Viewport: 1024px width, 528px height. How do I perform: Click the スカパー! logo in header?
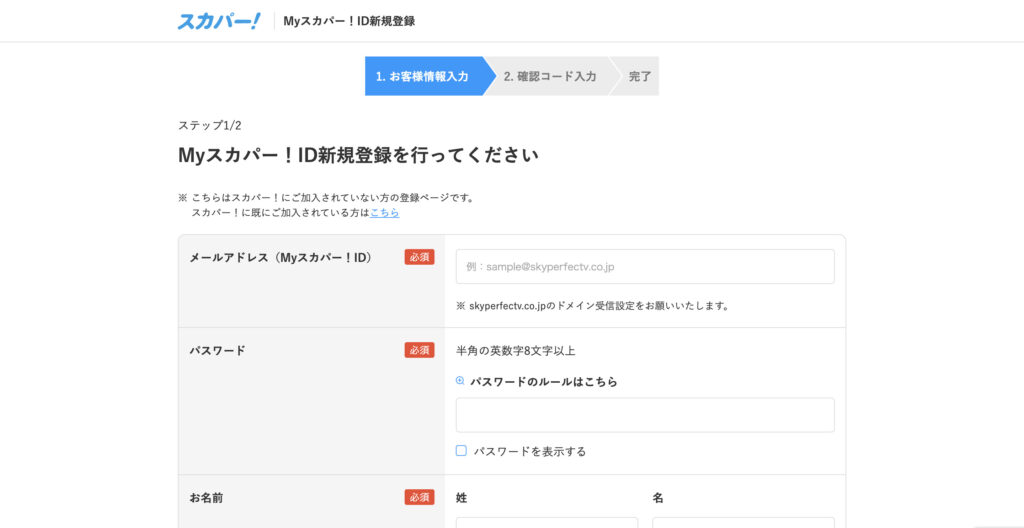coord(219,21)
